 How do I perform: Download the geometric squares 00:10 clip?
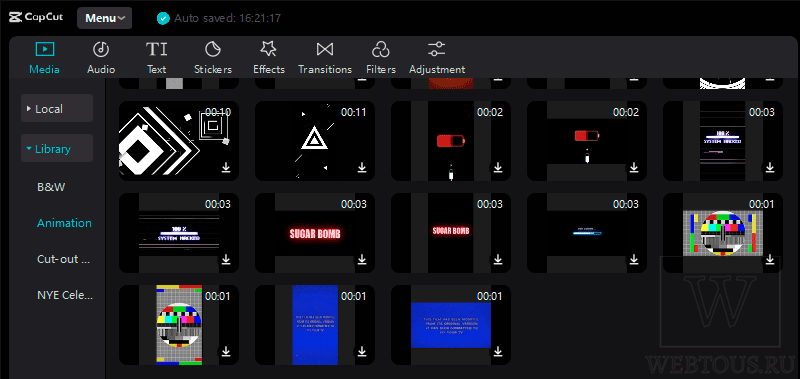[226, 167]
